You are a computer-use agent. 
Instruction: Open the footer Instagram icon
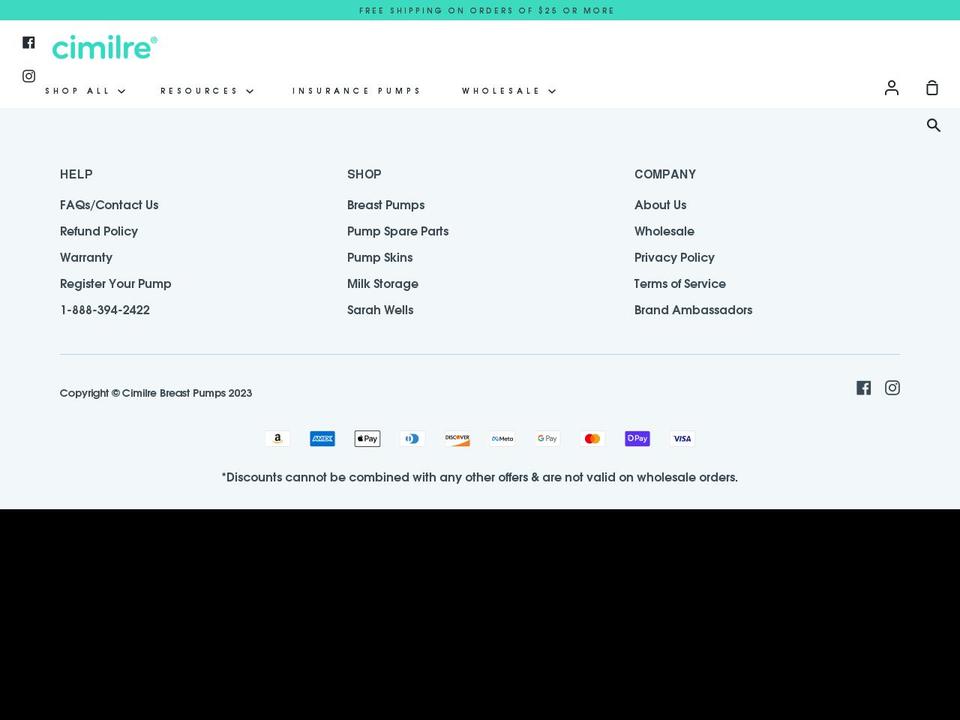pyautogui.click(x=892, y=388)
